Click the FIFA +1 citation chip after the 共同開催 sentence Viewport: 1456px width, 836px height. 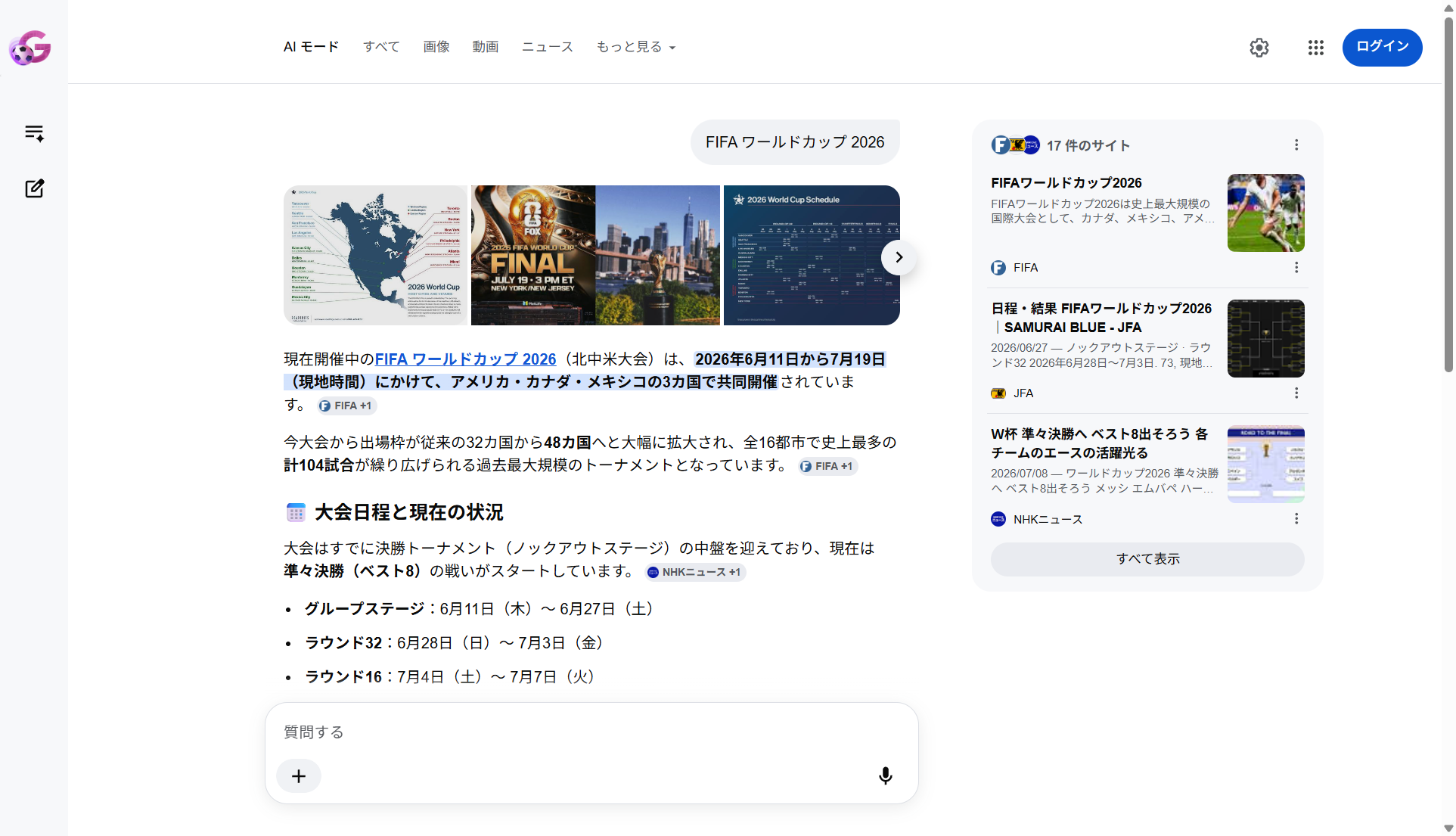[x=346, y=406]
